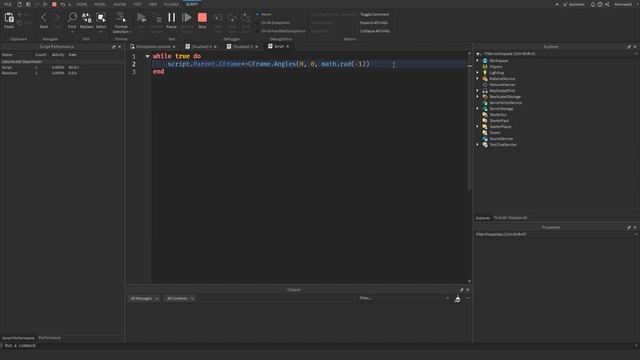Click the Assistant button in the top bar
The width and height of the screenshot is (640, 360).
point(574,4)
